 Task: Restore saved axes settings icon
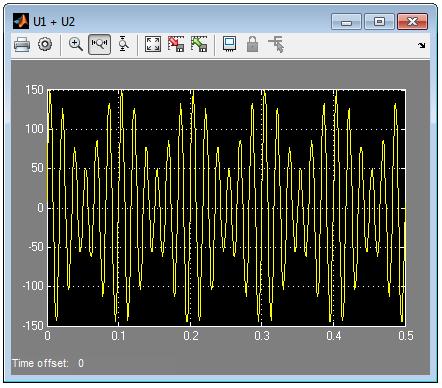click(199, 44)
